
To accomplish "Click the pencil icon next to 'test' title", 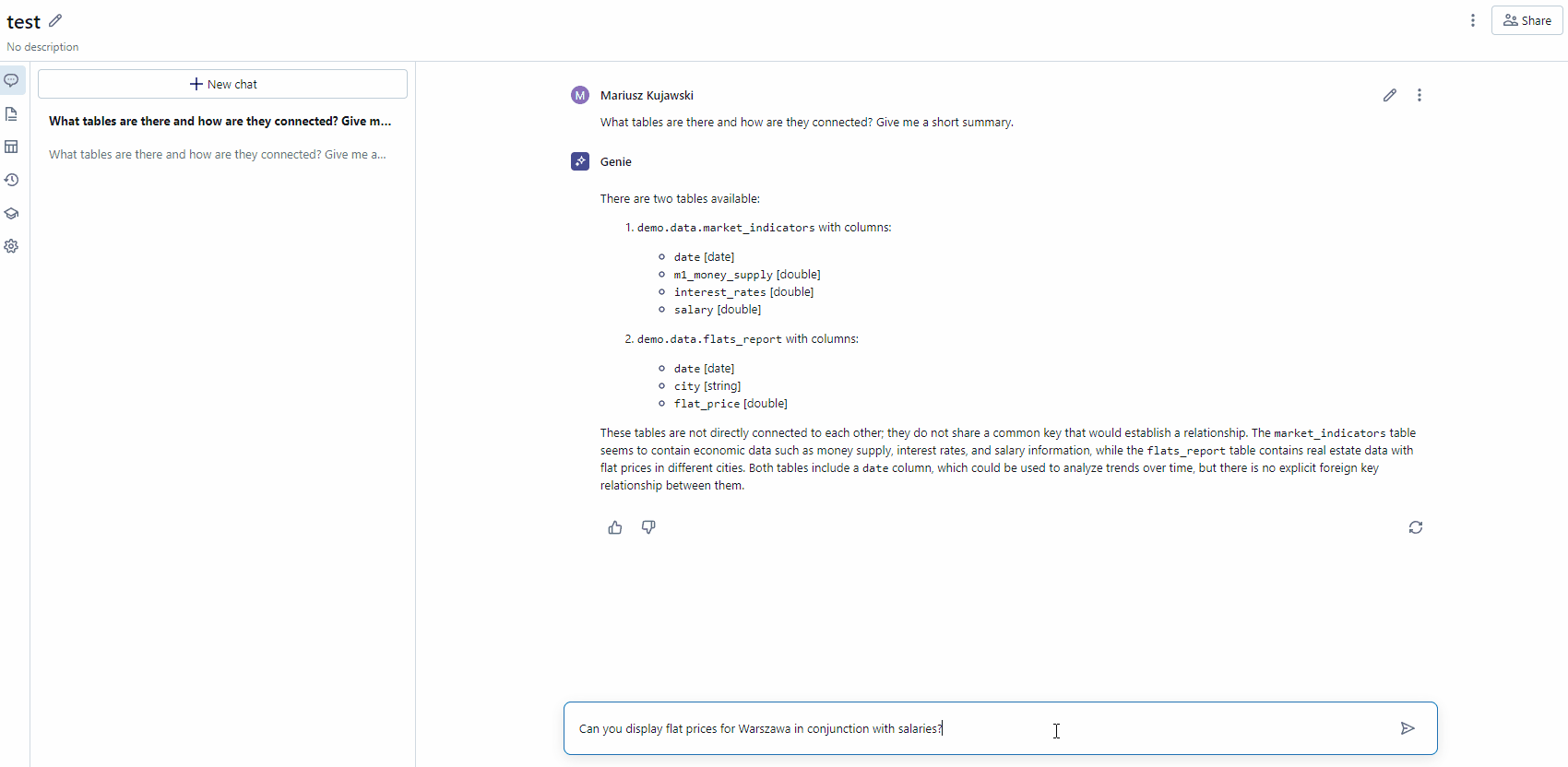I will coord(55,20).
